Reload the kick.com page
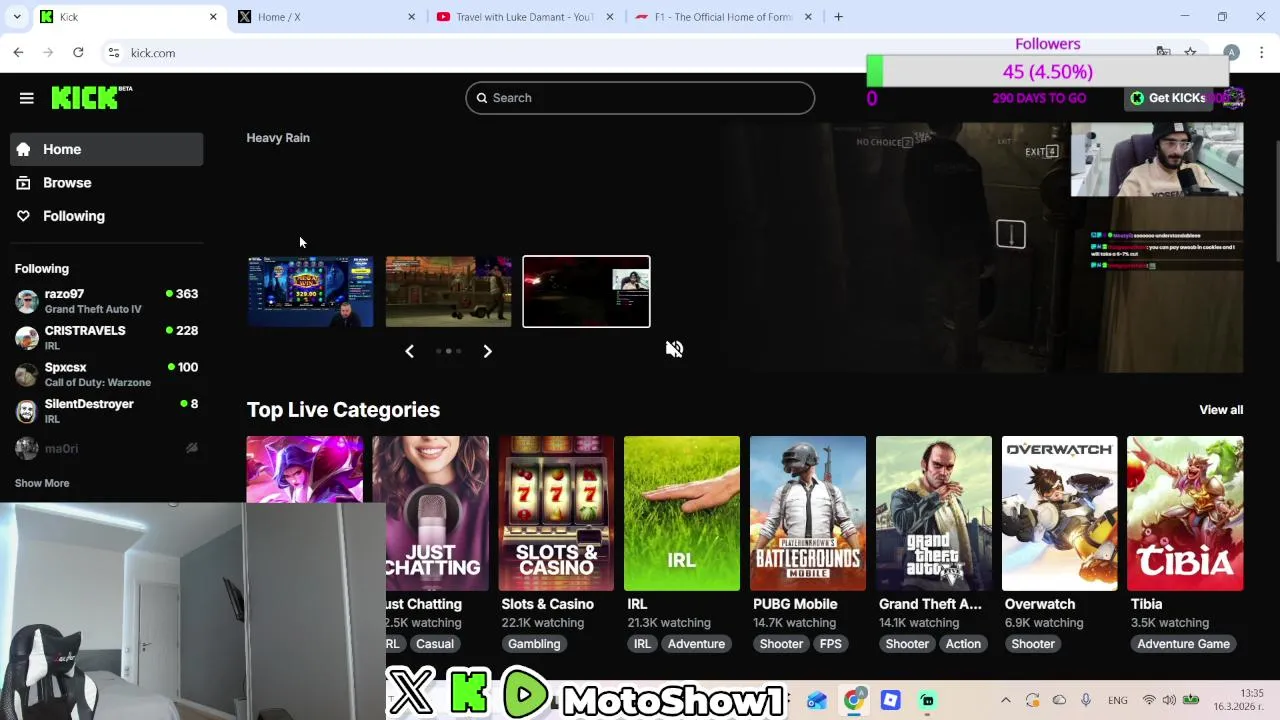The image size is (1280, 720). [78, 52]
